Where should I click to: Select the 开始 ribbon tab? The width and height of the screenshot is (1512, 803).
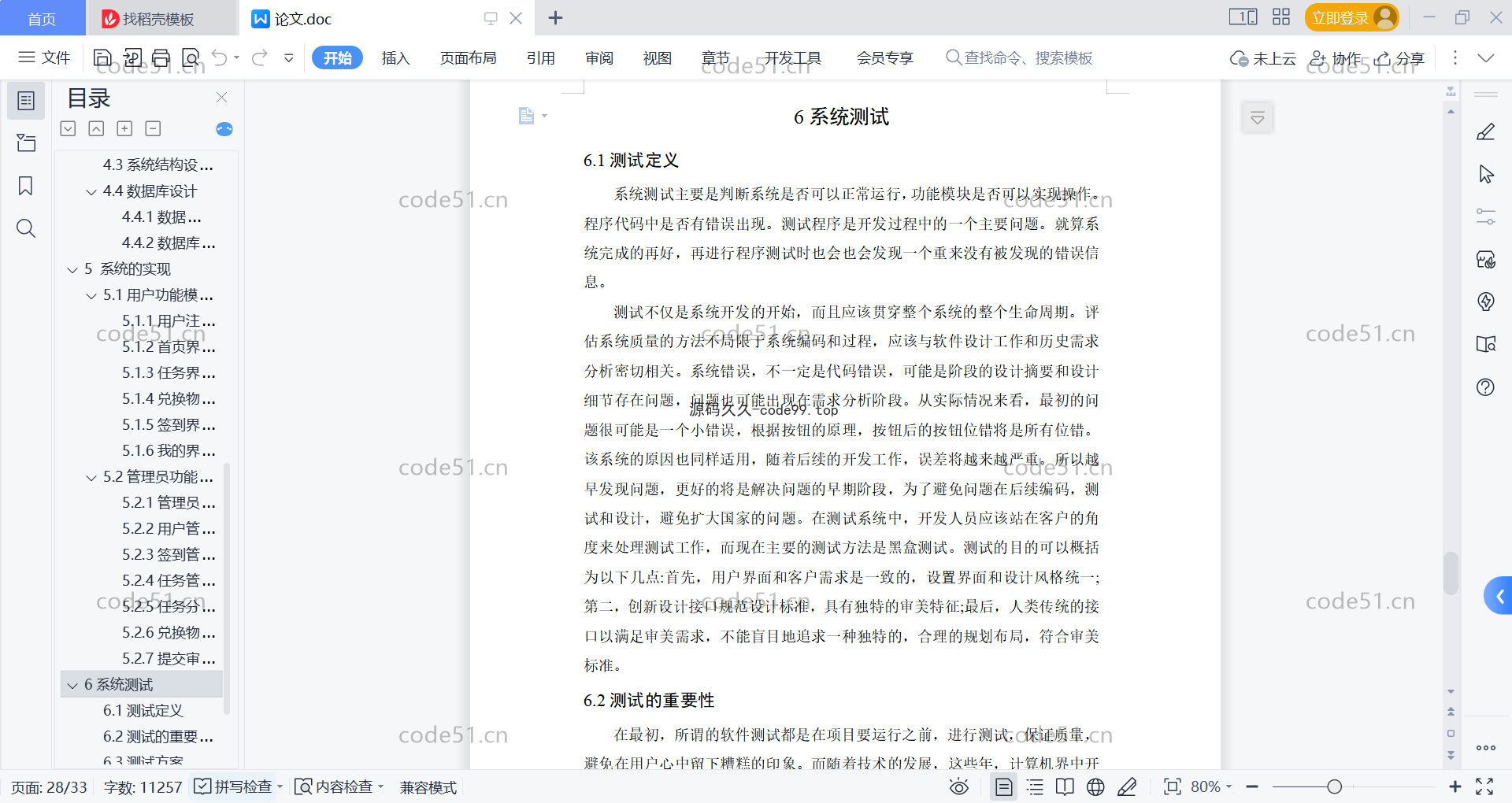(x=337, y=57)
